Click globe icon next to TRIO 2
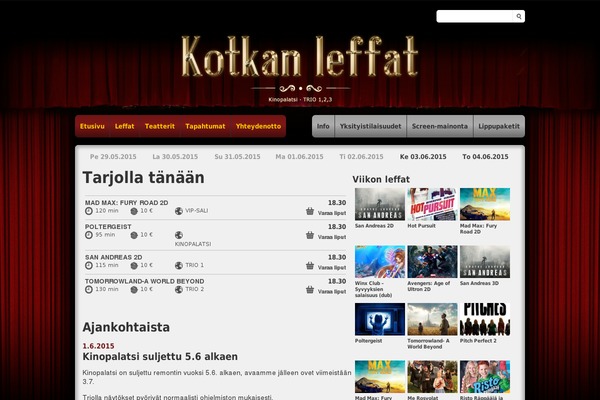Screen dimensions: 600x400 click(x=179, y=290)
